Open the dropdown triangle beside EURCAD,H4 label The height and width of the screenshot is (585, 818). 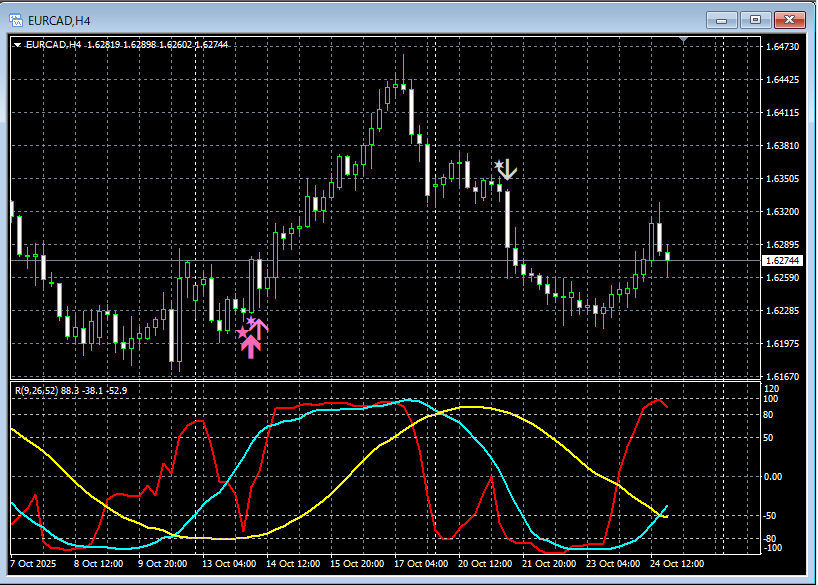[x=17, y=44]
